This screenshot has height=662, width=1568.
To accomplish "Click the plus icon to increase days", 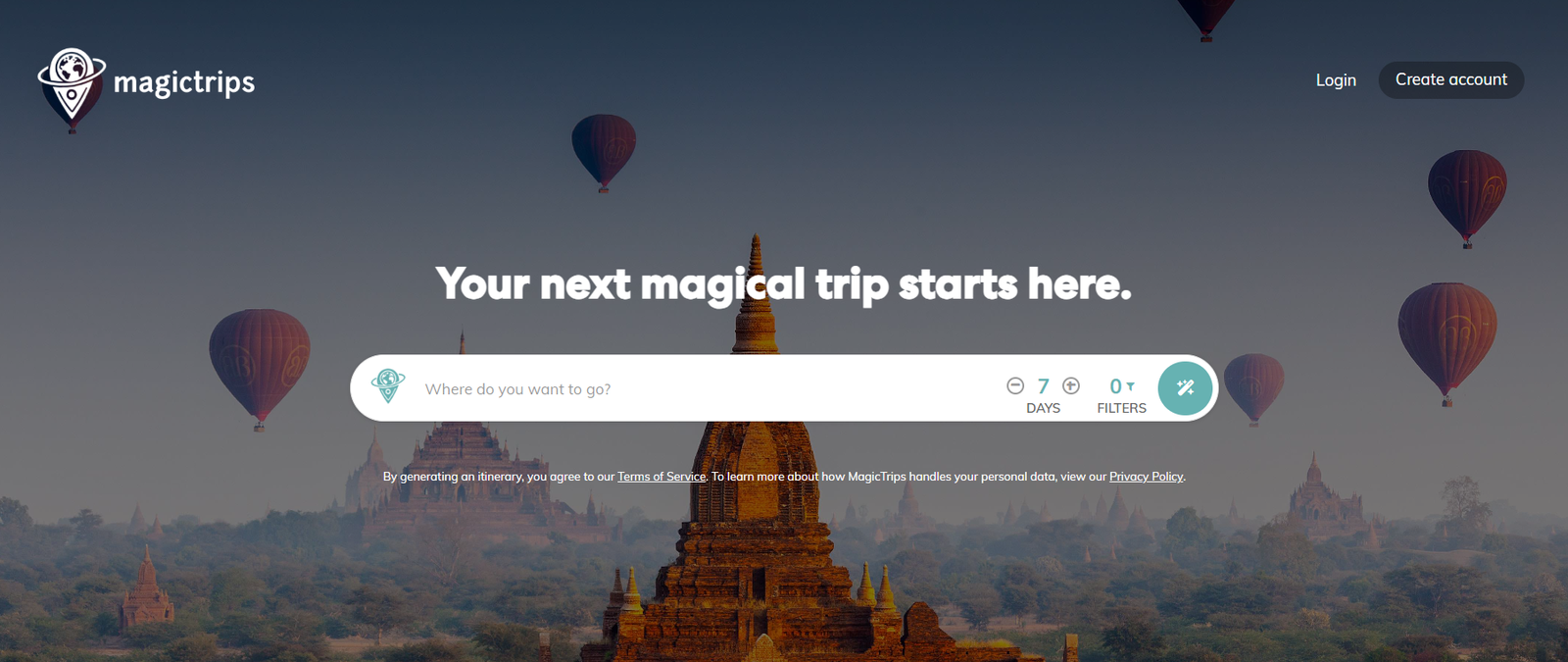I will click(1071, 385).
